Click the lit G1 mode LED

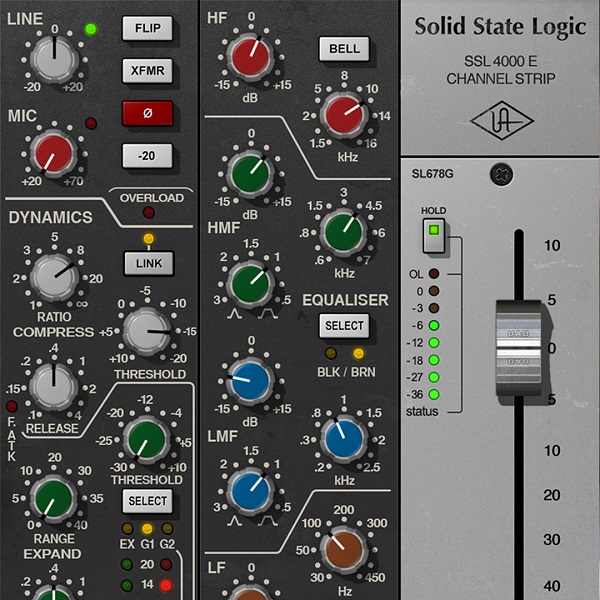click(x=147, y=529)
